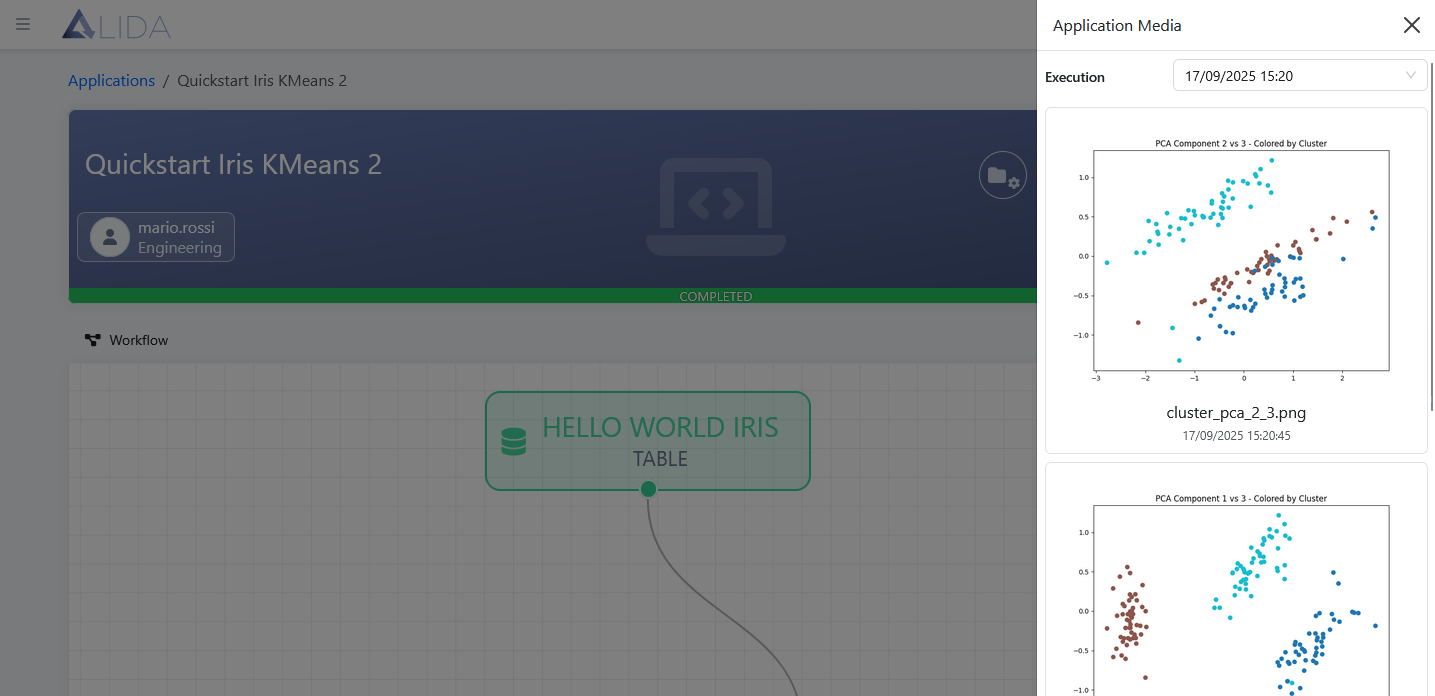Screen dimensions: 1435x696
Task: Close the Application Media panel
Action: click(x=1412, y=25)
